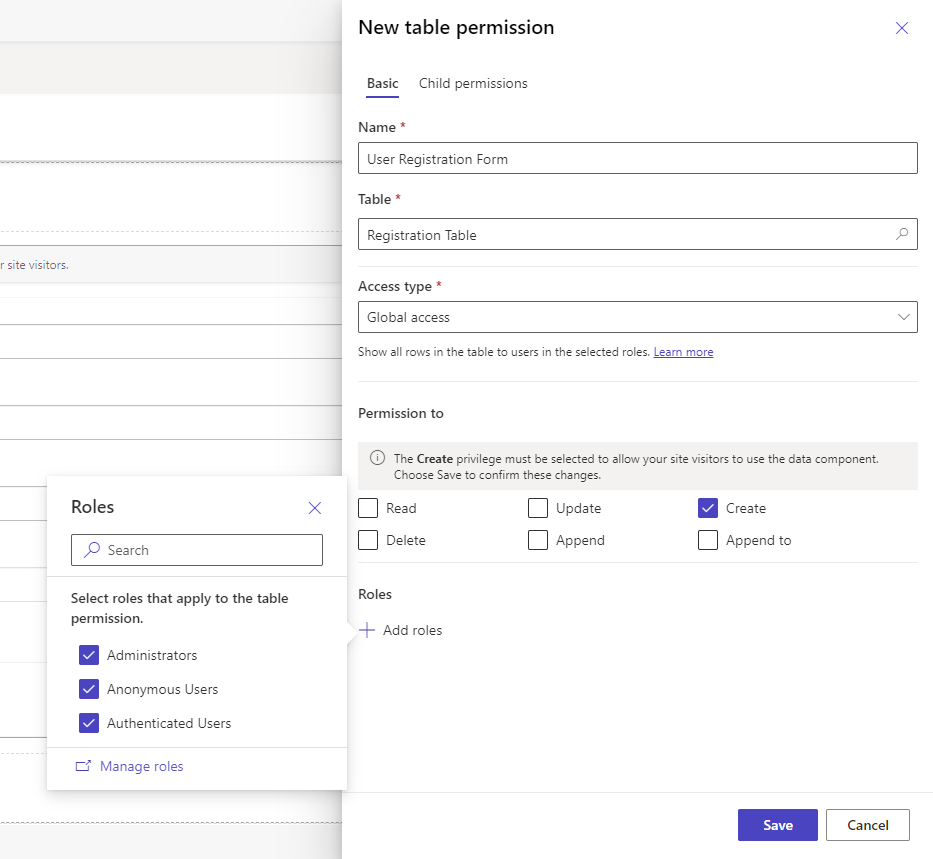Select the Append permission checkbox
This screenshot has width=933, height=859.
(538, 540)
